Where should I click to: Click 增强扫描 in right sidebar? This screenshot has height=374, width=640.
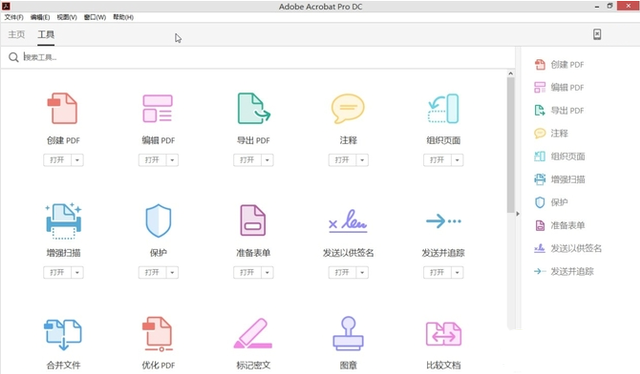coord(560,179)
